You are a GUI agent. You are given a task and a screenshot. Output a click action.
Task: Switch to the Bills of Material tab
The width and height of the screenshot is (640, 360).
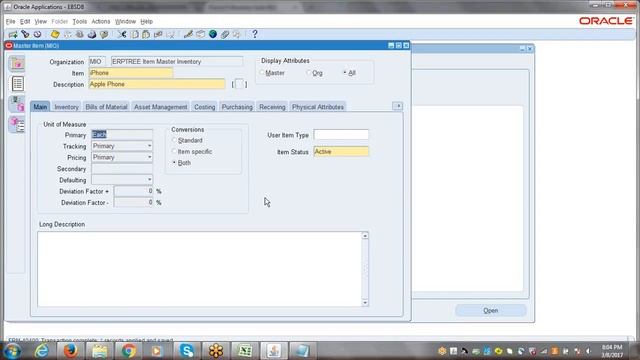click(x=106, y=107)
